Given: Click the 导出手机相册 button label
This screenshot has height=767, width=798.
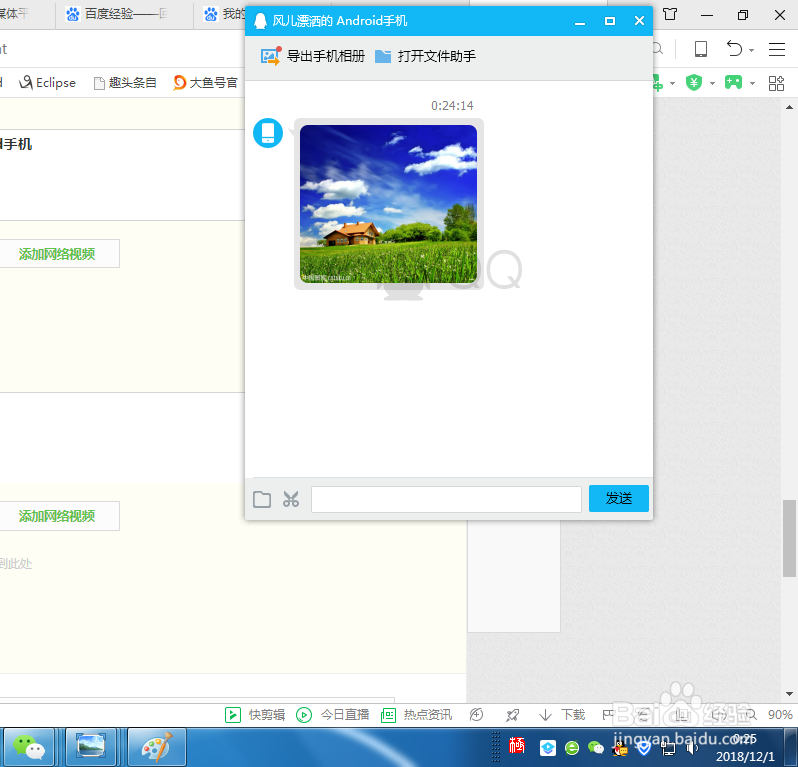Looking at the screenshot, I should (x=326, y=56).
